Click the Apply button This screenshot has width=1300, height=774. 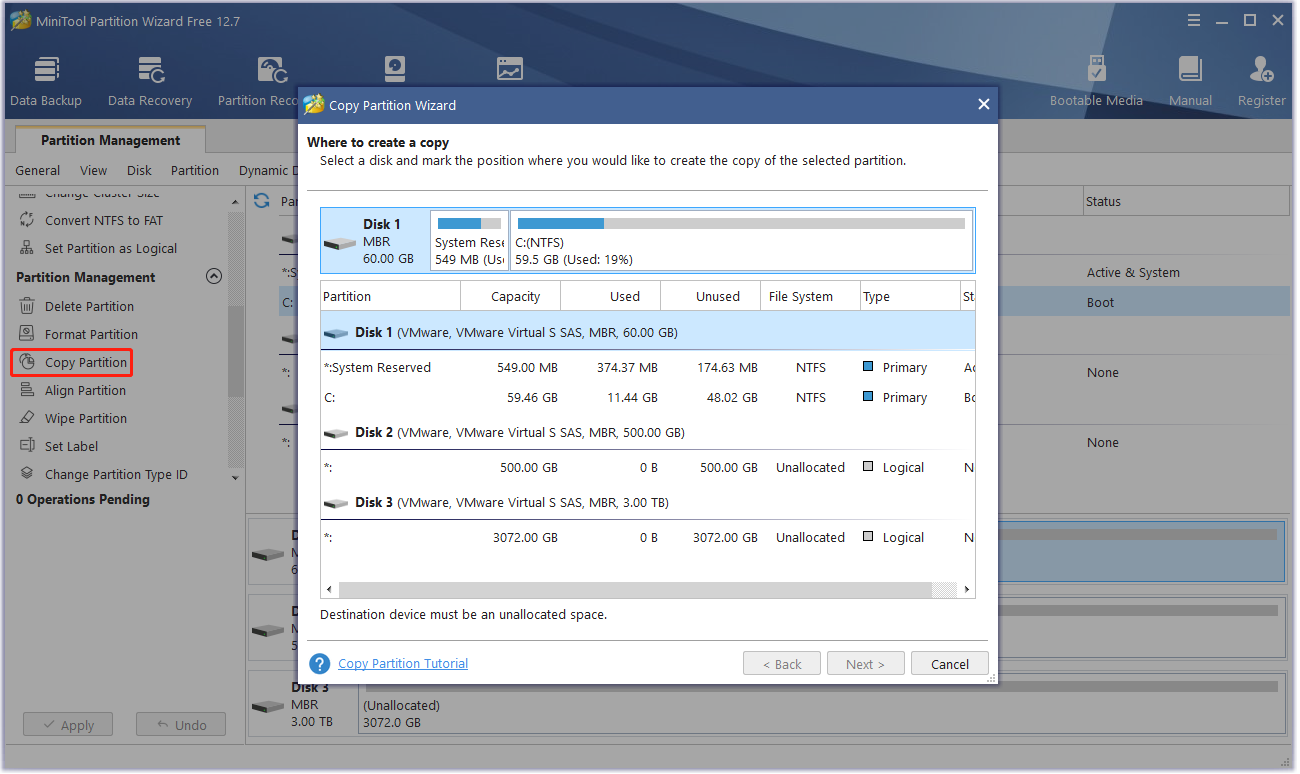[x=68, y=725]
